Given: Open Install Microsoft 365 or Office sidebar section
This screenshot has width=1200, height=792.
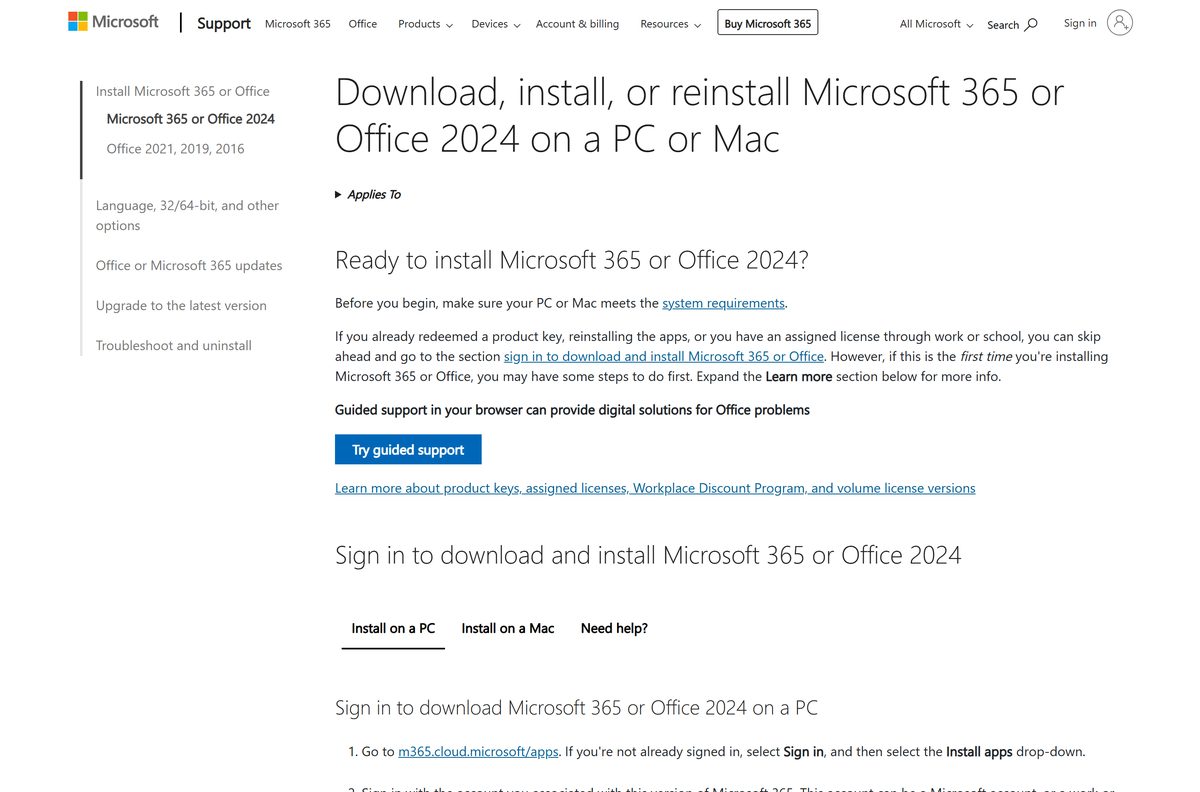Looking at the screenshot, I should tap(183, 91).
